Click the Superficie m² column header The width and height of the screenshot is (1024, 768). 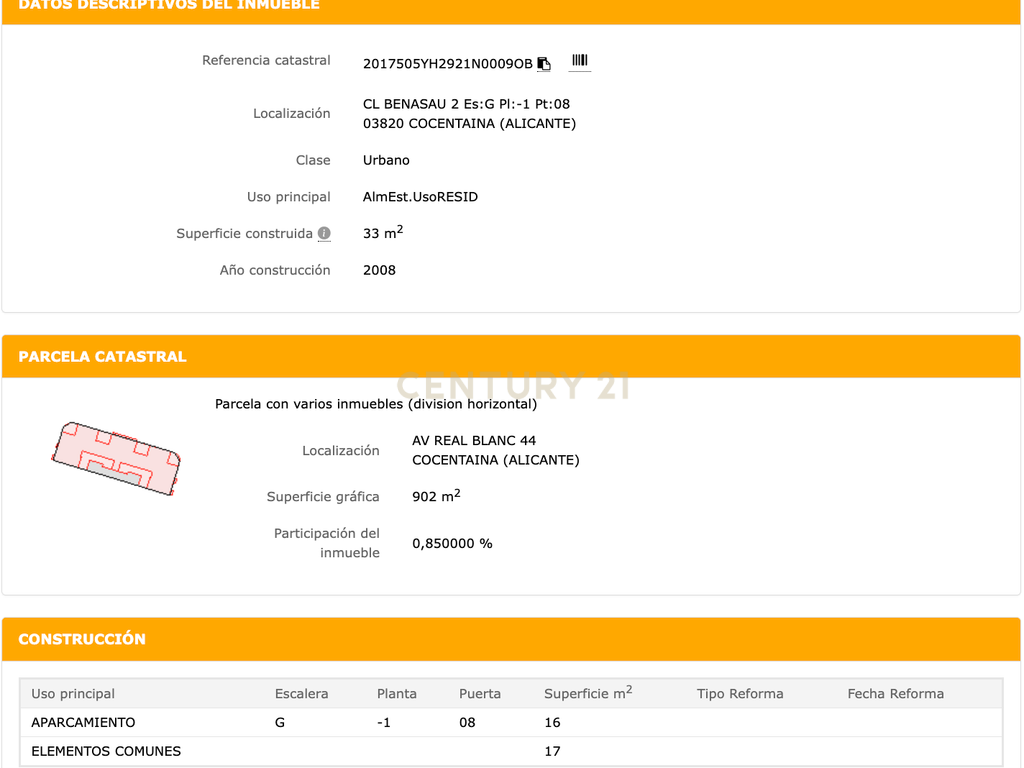click(588, 693)
